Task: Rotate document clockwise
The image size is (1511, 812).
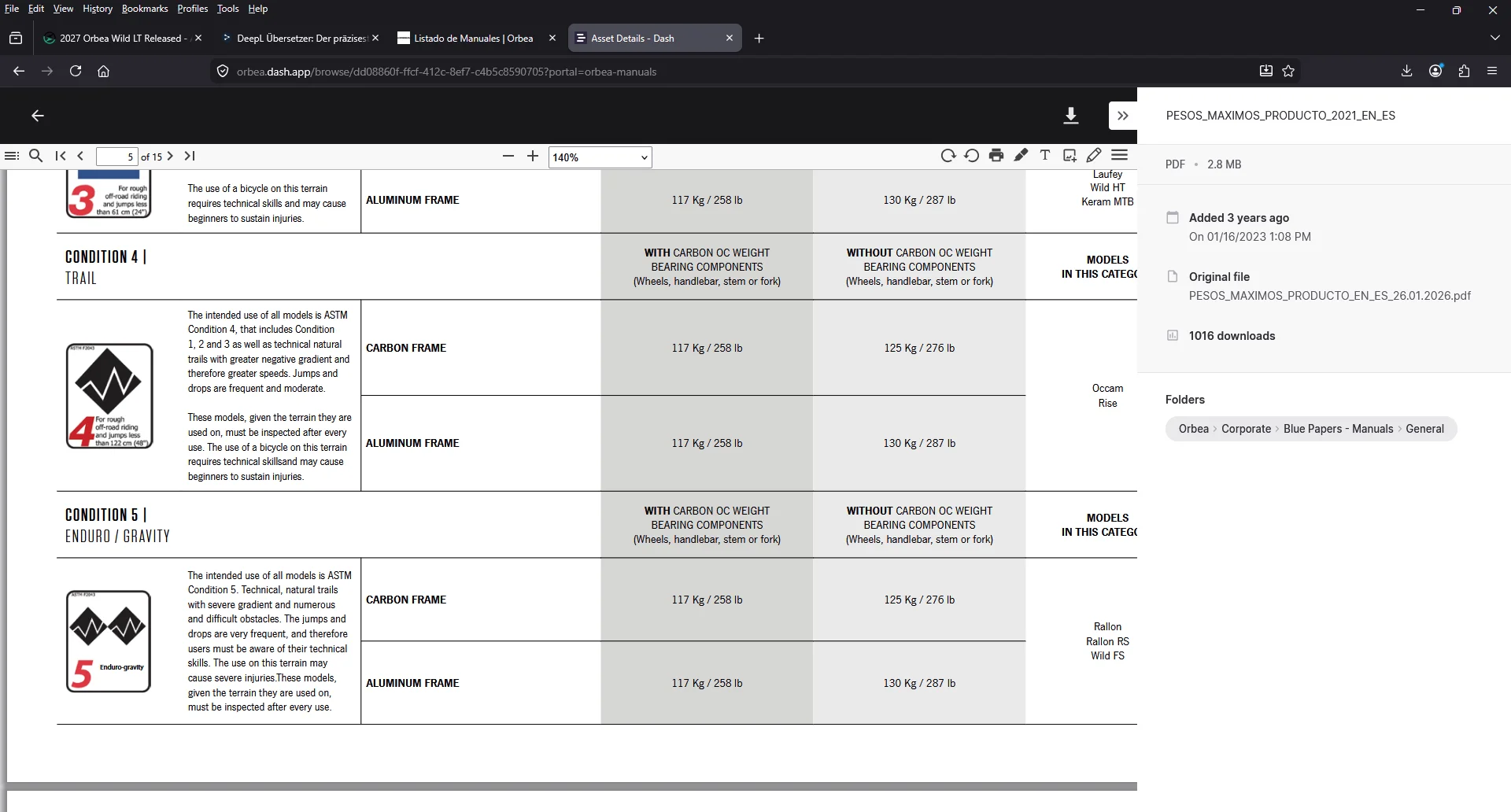Action: click(948, 156)
